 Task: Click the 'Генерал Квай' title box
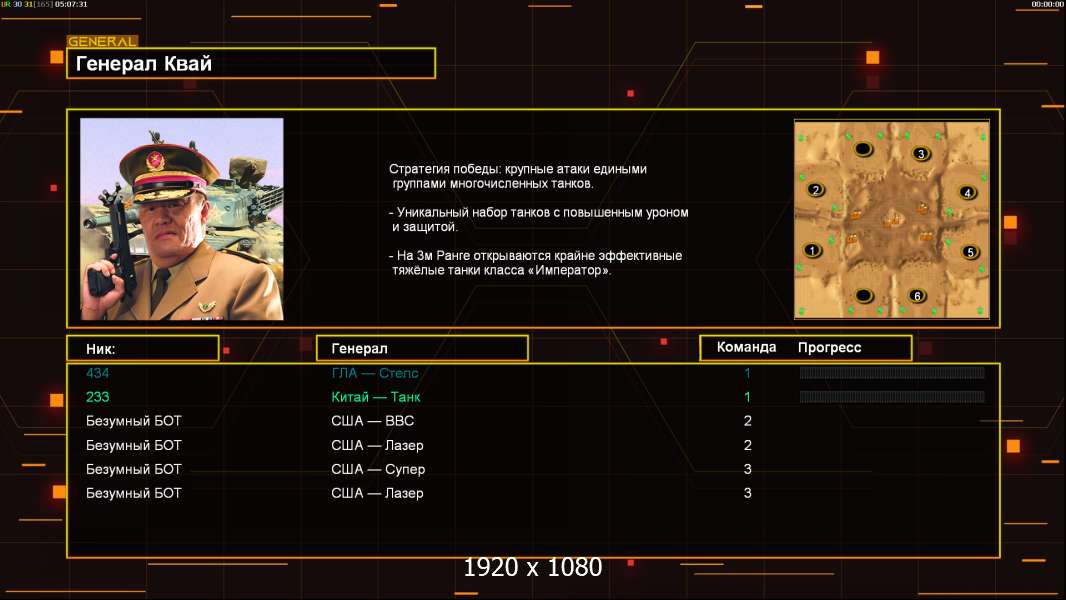click(251, 63)
